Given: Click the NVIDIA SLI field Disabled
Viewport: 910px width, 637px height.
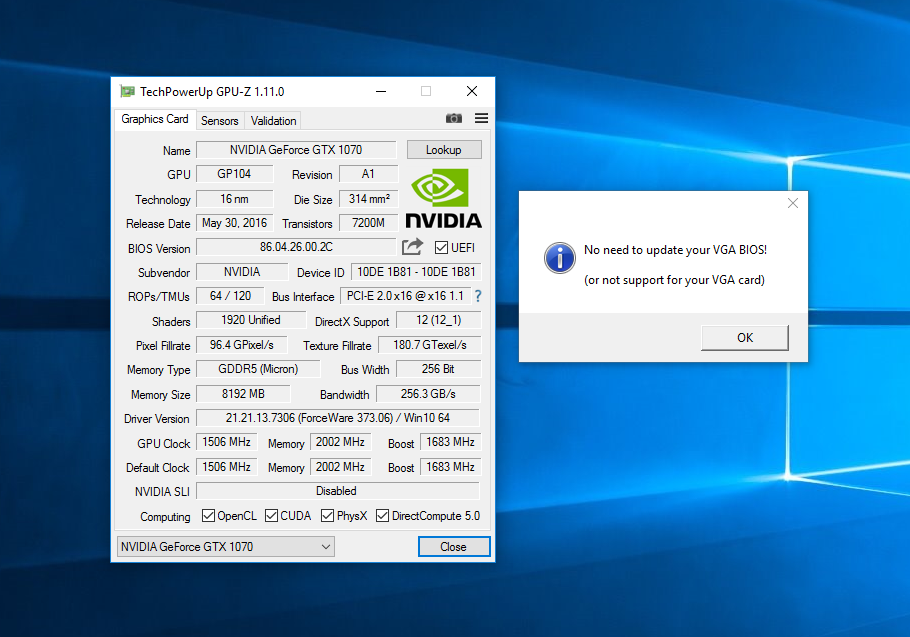Looking at the screenshot, I should coord(338,491).
